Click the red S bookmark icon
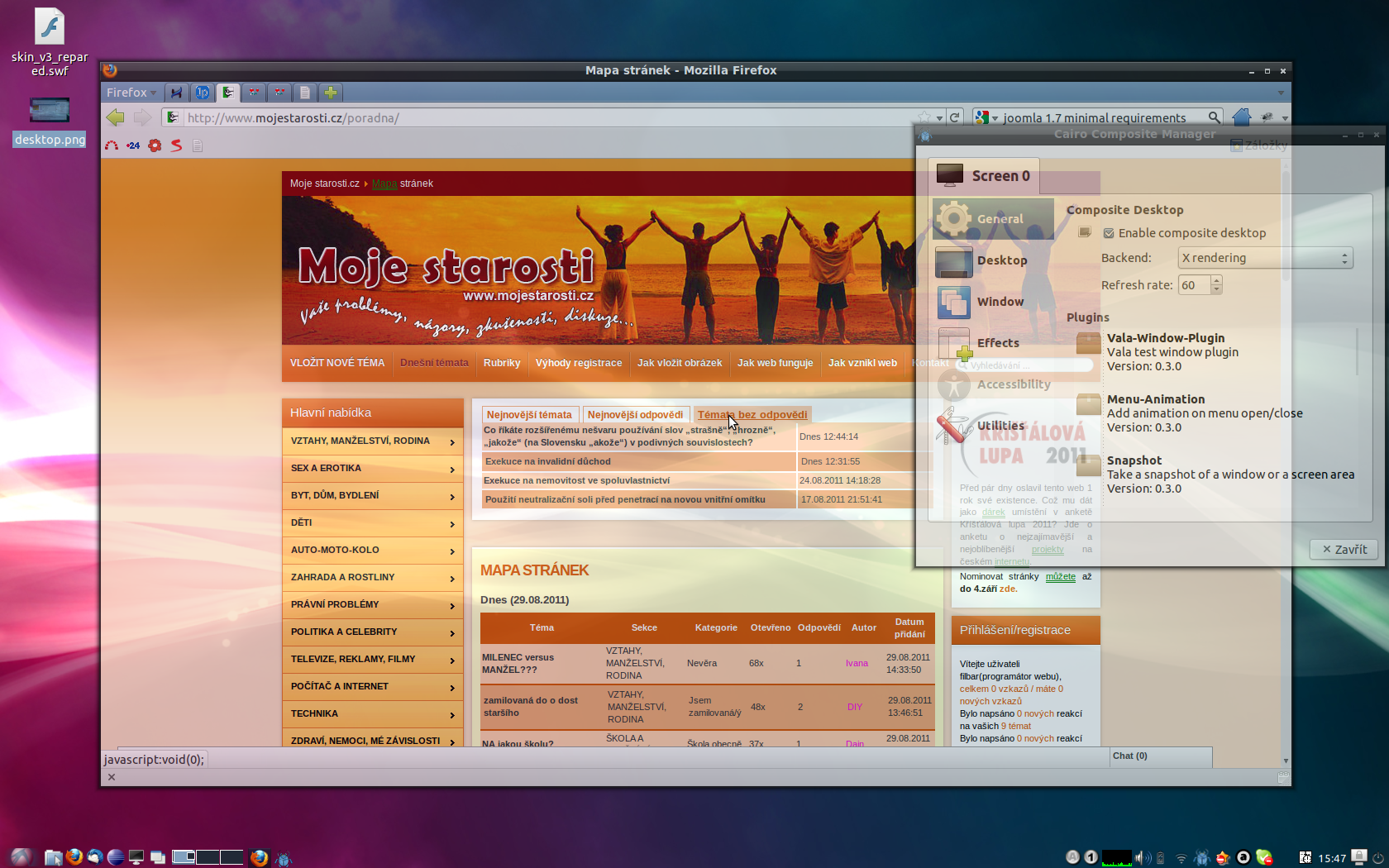1389x868 pixels. click(x=176, y=145)
